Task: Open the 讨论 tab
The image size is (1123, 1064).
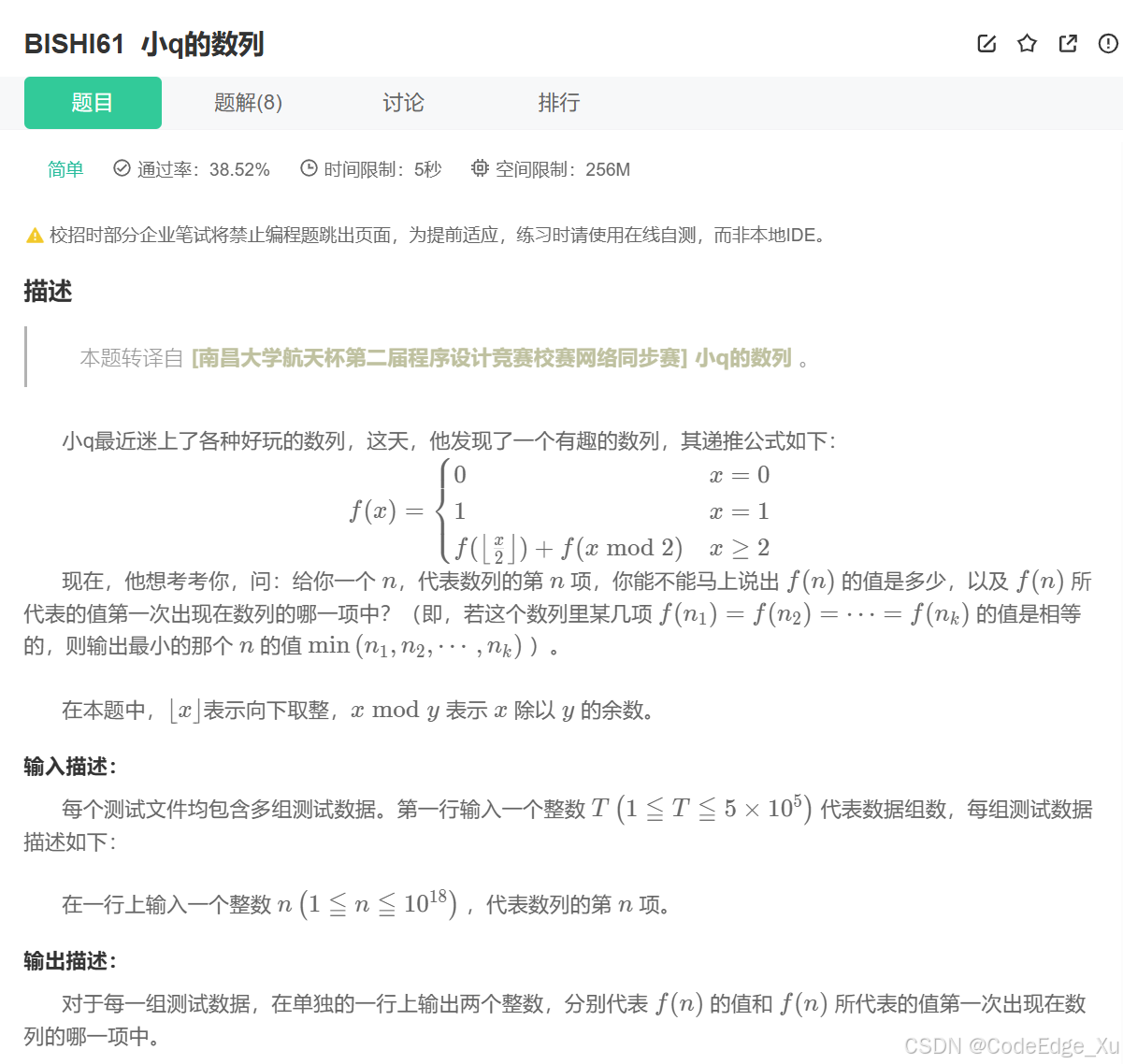Action: (x=403, y=103)
